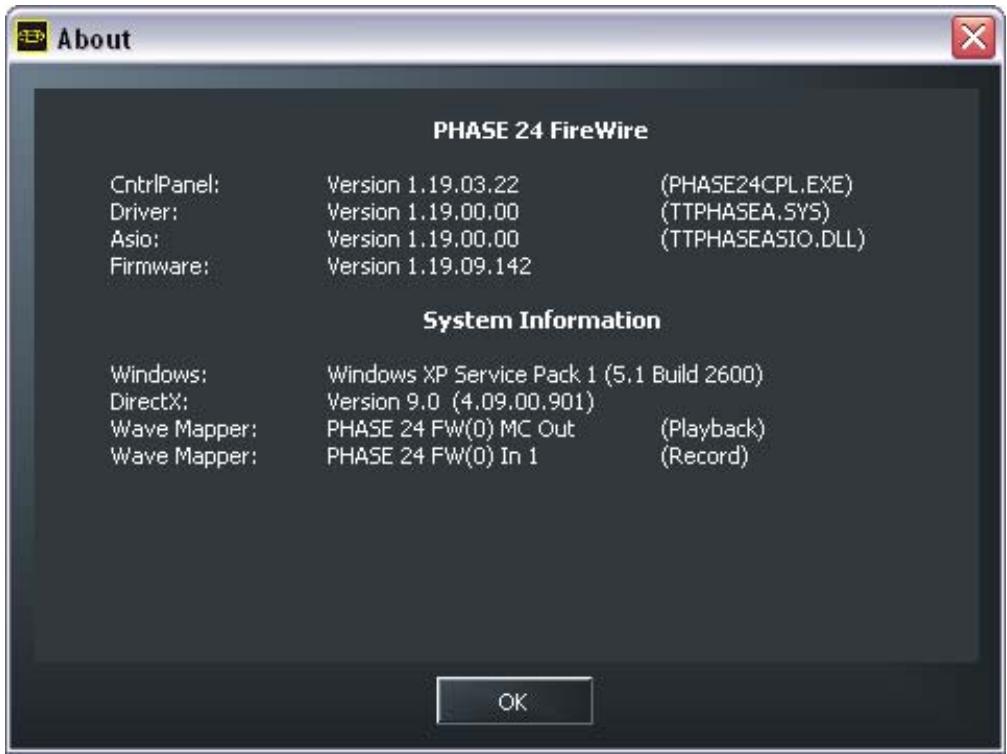
Task: Click 'PHASE 24 FW(0) MC Out' text
Action: (x=451, y=429)
